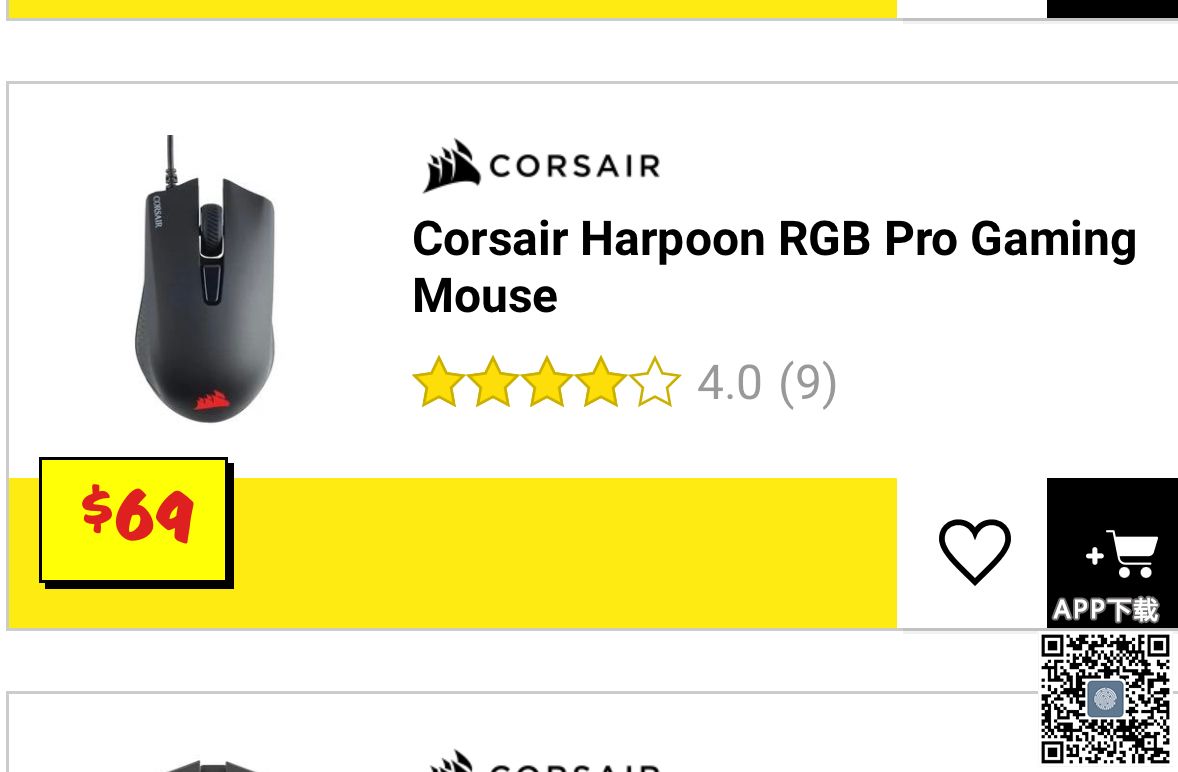Click the yellow price banner beside $69 tag
The image size is (1178, 772).
[x=563, y=553]
